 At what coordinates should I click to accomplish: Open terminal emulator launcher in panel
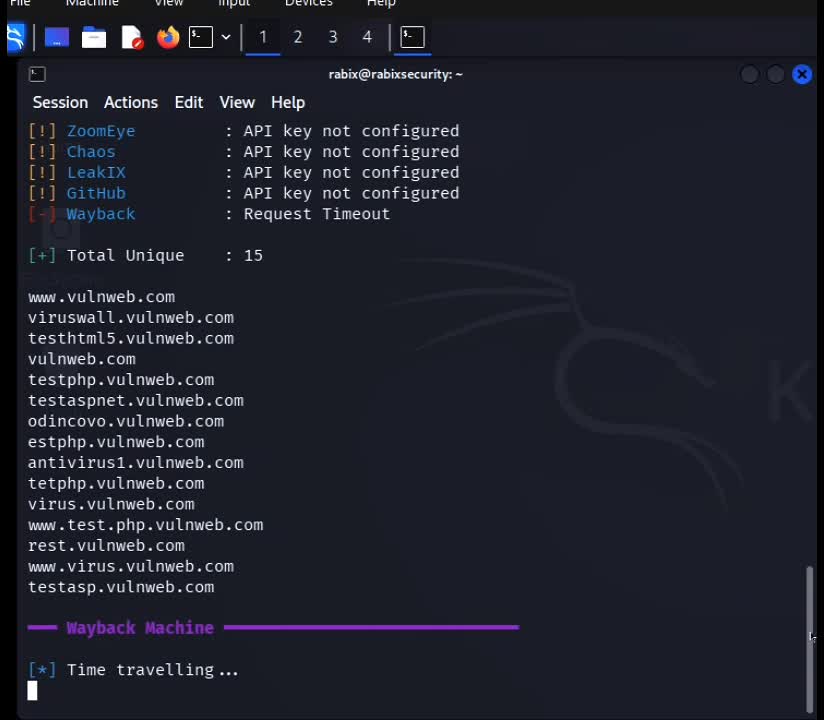[x=201, y=37]
